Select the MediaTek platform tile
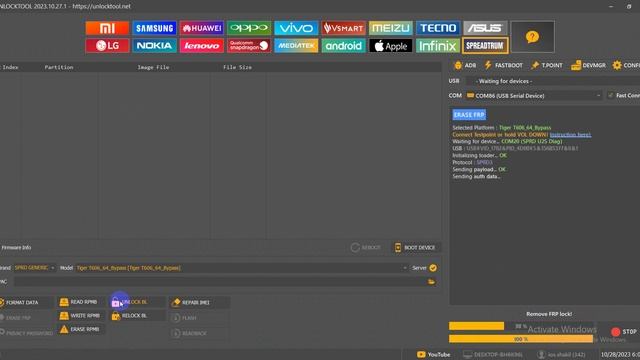The height and width of the screenshot is (360, 640). [296, 46]
